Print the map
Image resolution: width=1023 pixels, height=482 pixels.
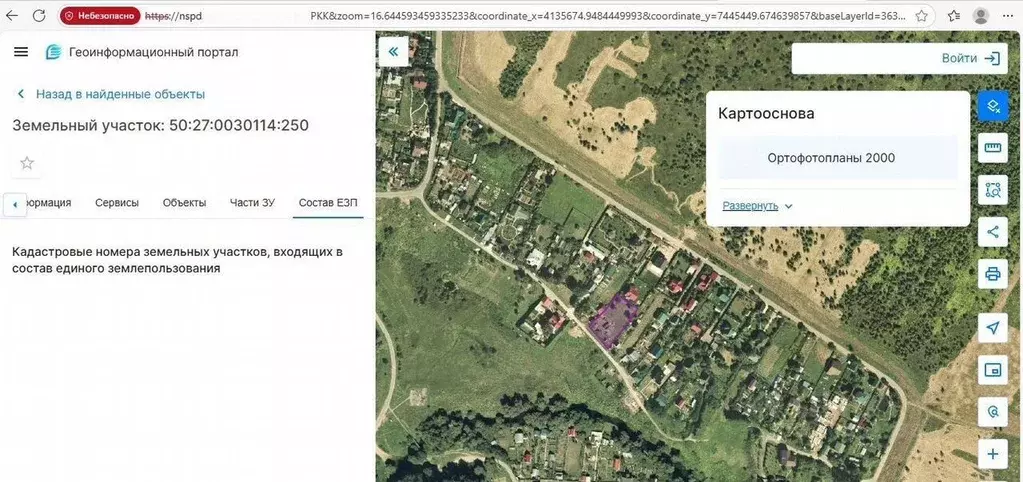coord(992,274)
